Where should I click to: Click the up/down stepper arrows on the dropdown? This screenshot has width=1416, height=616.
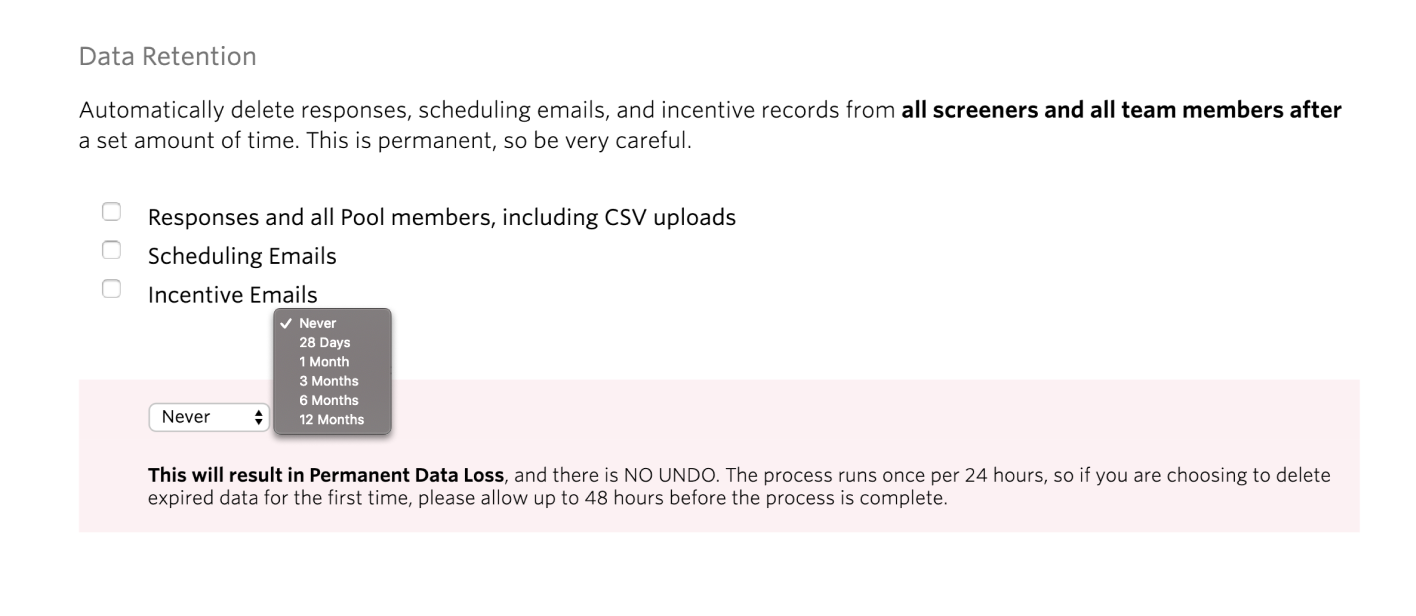click(x=259, y=417)
